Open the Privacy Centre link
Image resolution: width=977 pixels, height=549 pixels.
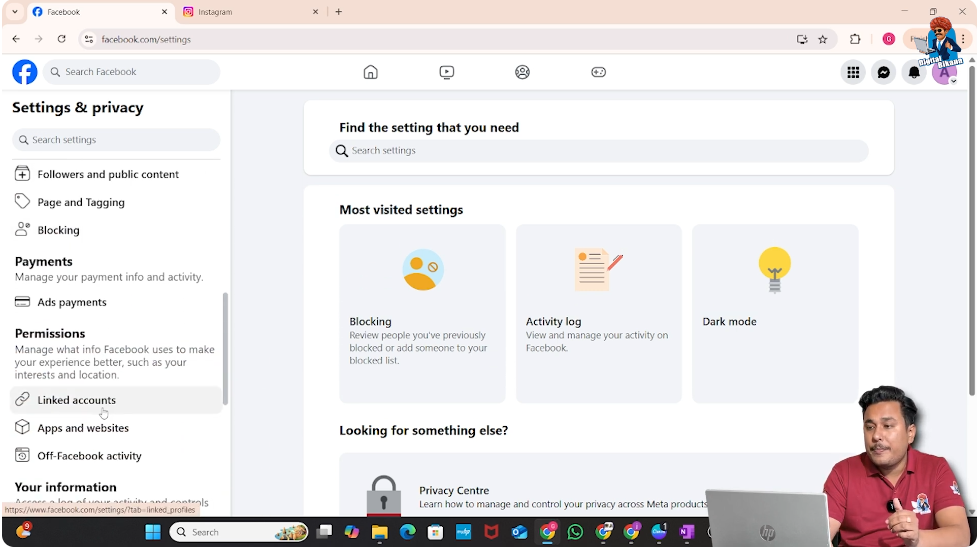454,490
